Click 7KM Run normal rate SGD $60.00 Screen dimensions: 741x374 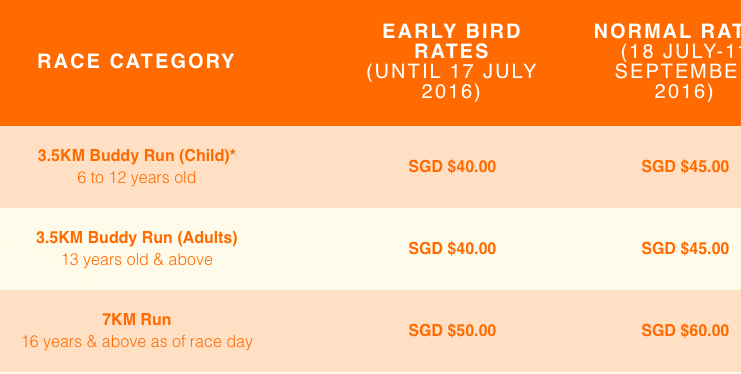(x=685, y=331)
